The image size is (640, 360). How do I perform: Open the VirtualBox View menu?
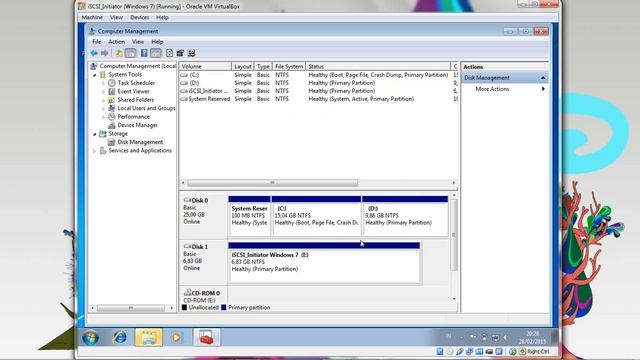(x=116, y=18)
